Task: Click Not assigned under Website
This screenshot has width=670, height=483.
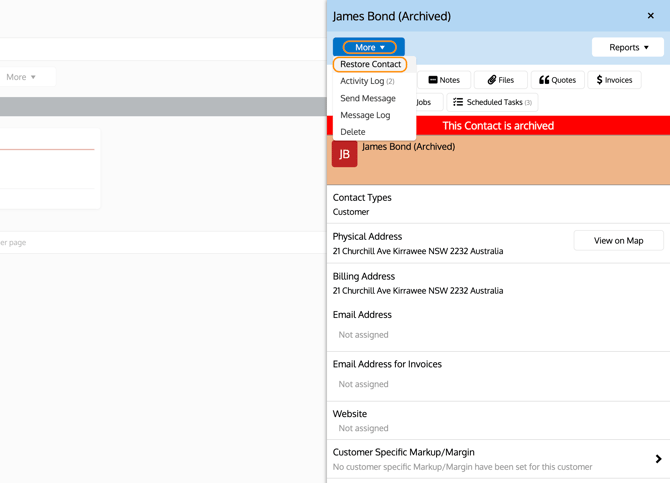Action: point(363,428)
